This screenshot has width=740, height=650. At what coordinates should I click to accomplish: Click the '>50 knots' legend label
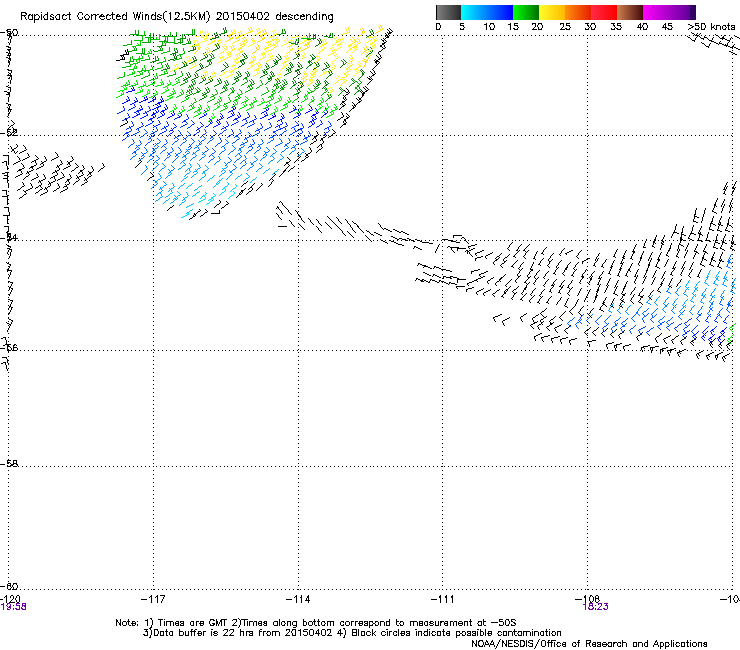tap(711, 27)
